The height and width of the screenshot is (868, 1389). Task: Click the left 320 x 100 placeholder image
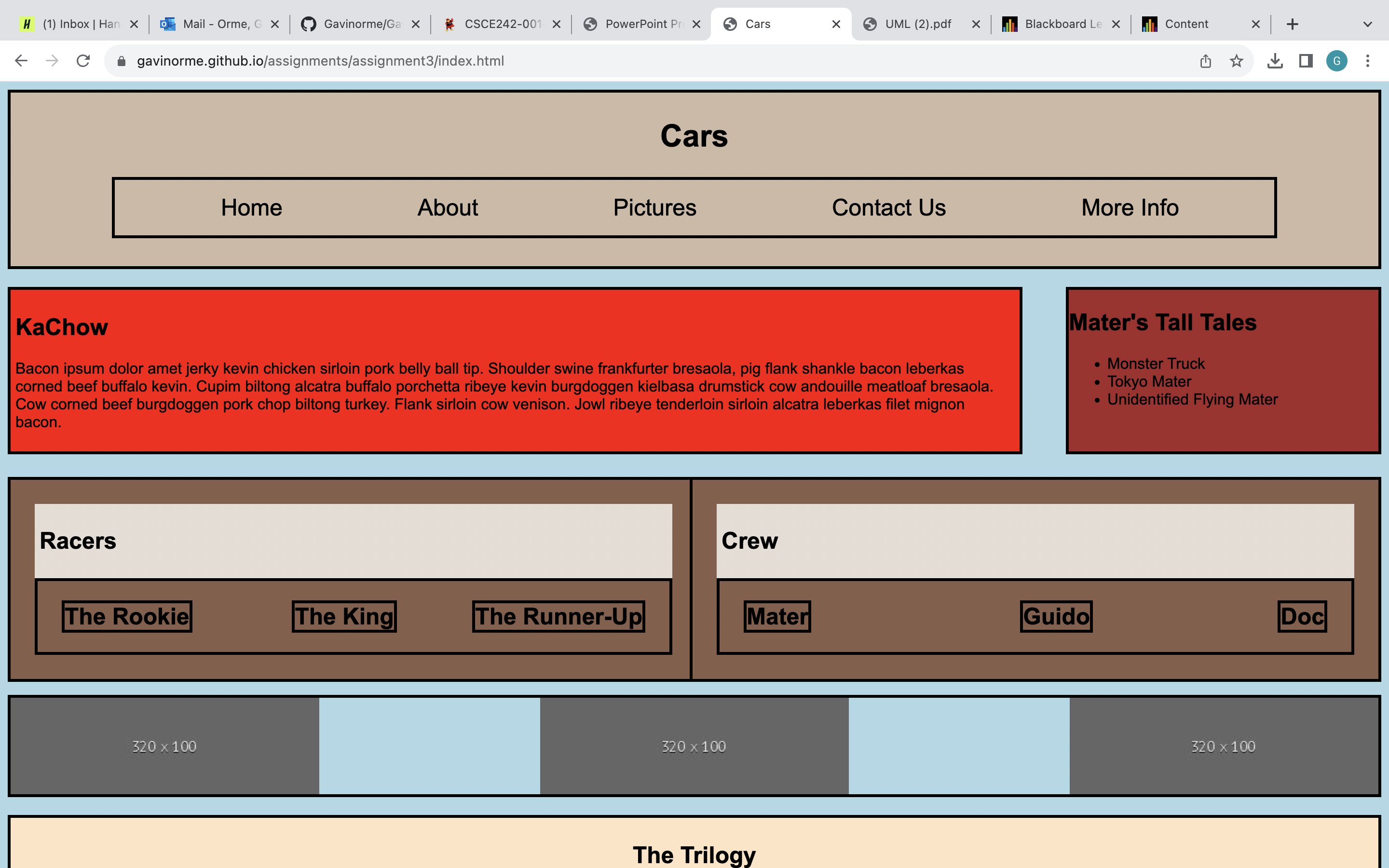164,746
